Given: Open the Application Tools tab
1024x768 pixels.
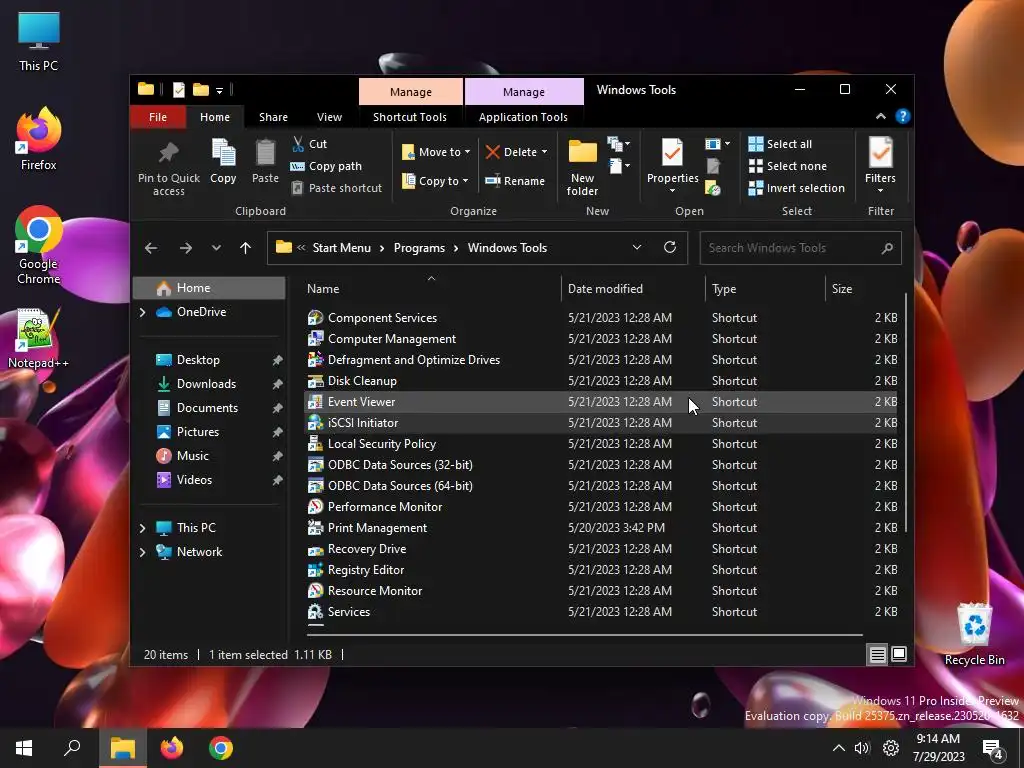Looking at the screenshot, I should (x=523, y=117).
